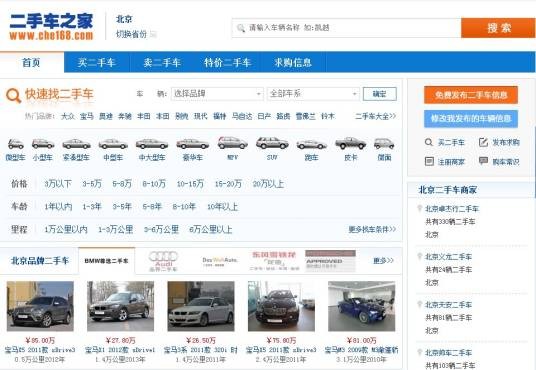Filter mileage by 1万公里以内
536x370 pixels.
point(66,229)
